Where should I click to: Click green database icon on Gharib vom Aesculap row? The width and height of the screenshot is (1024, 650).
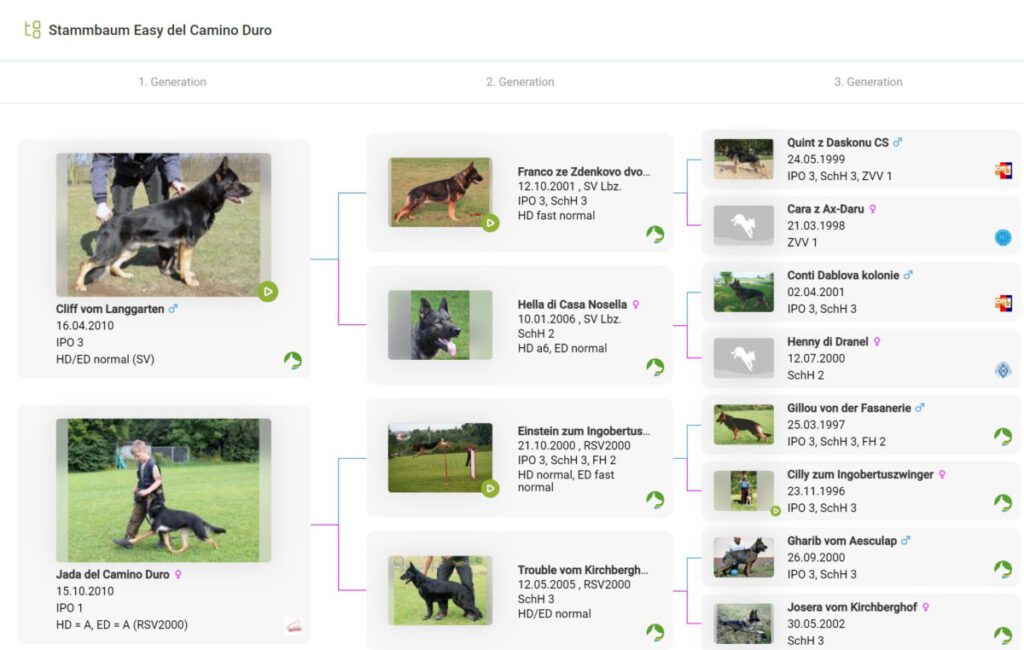pyautogui.click(x=1003, y=569)
